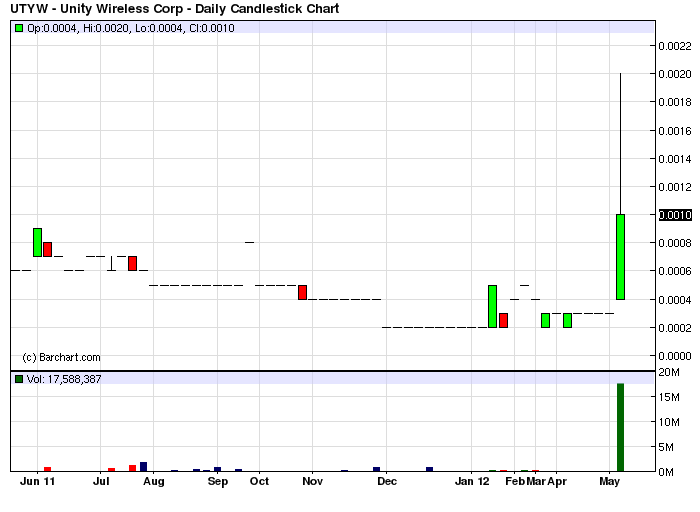Click the green legend square beside Op:0.0004

(19, 28)
